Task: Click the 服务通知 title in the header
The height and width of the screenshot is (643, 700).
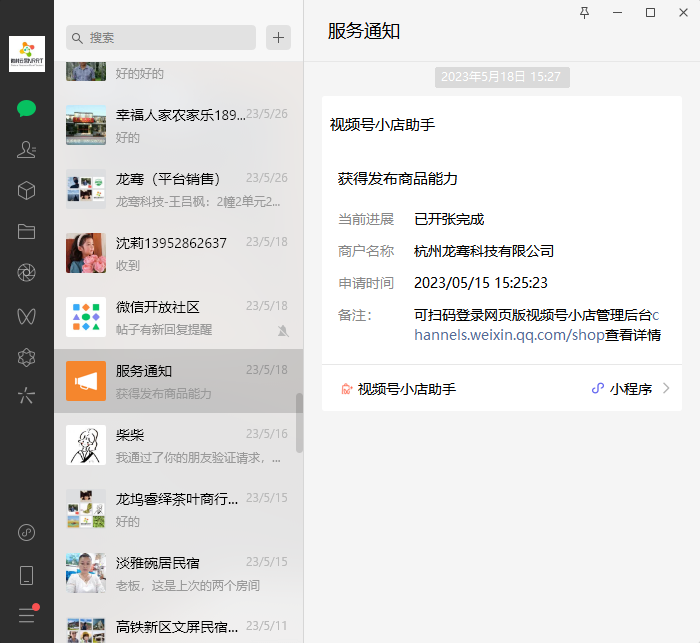Action: click(364, 31)
